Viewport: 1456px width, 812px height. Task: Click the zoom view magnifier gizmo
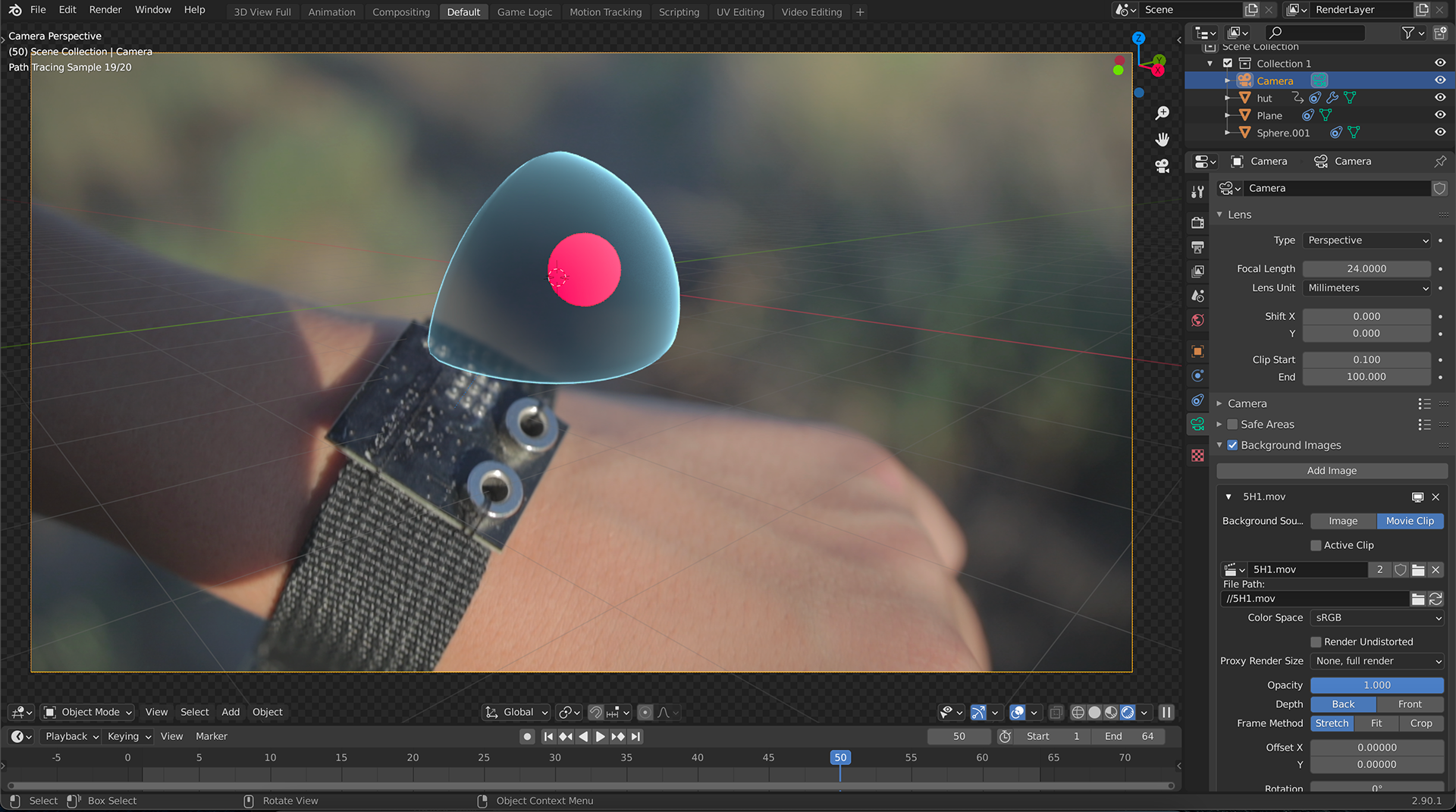click(x=1162, y=113)
